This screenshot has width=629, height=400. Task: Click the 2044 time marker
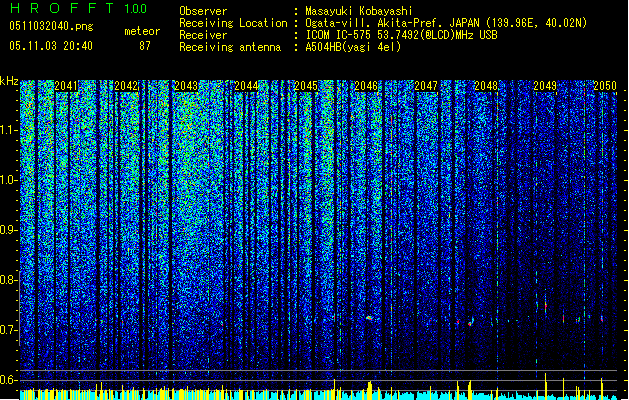[x=246, y=86]
